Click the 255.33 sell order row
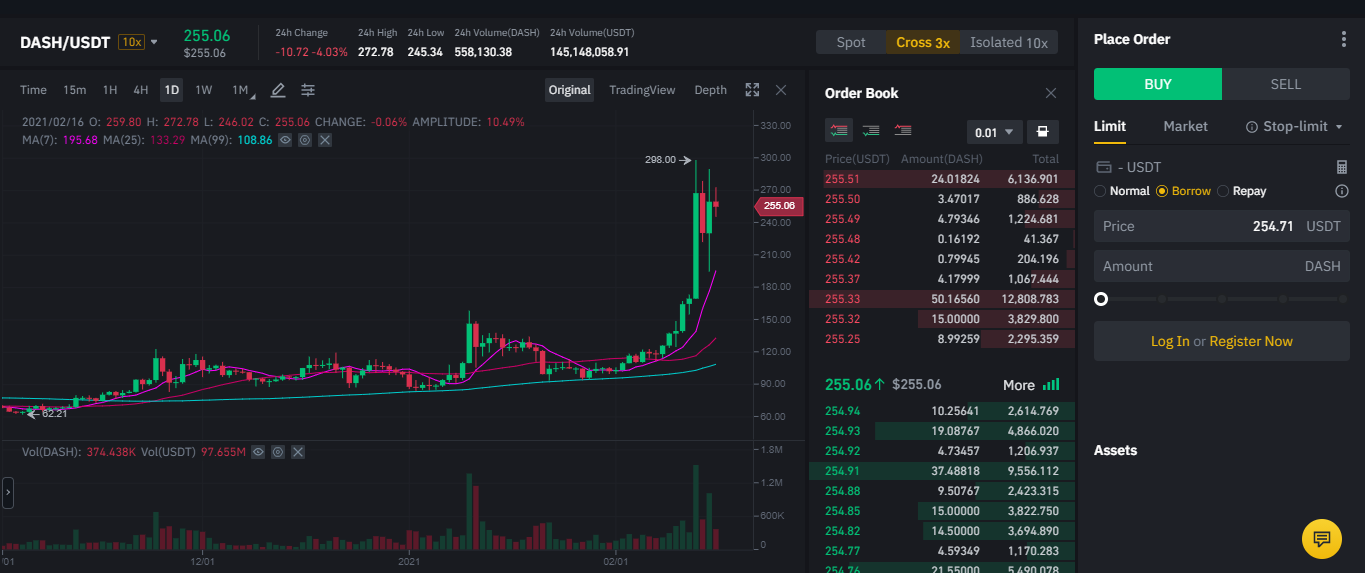Screen dimensions: 1365x573 941,299
